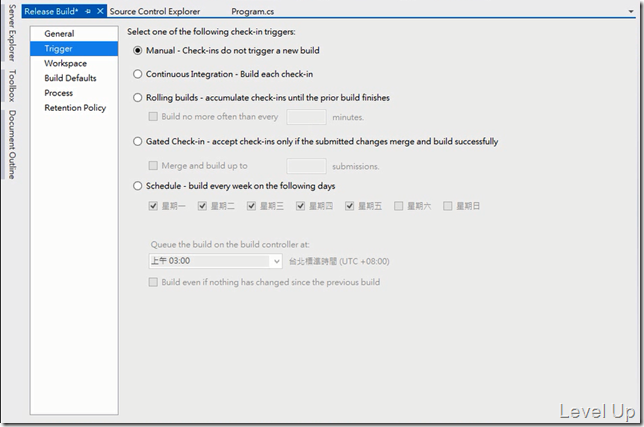Choose the Manual trigger radio button
The image size is (644, 427).
(x=138, y=51)
